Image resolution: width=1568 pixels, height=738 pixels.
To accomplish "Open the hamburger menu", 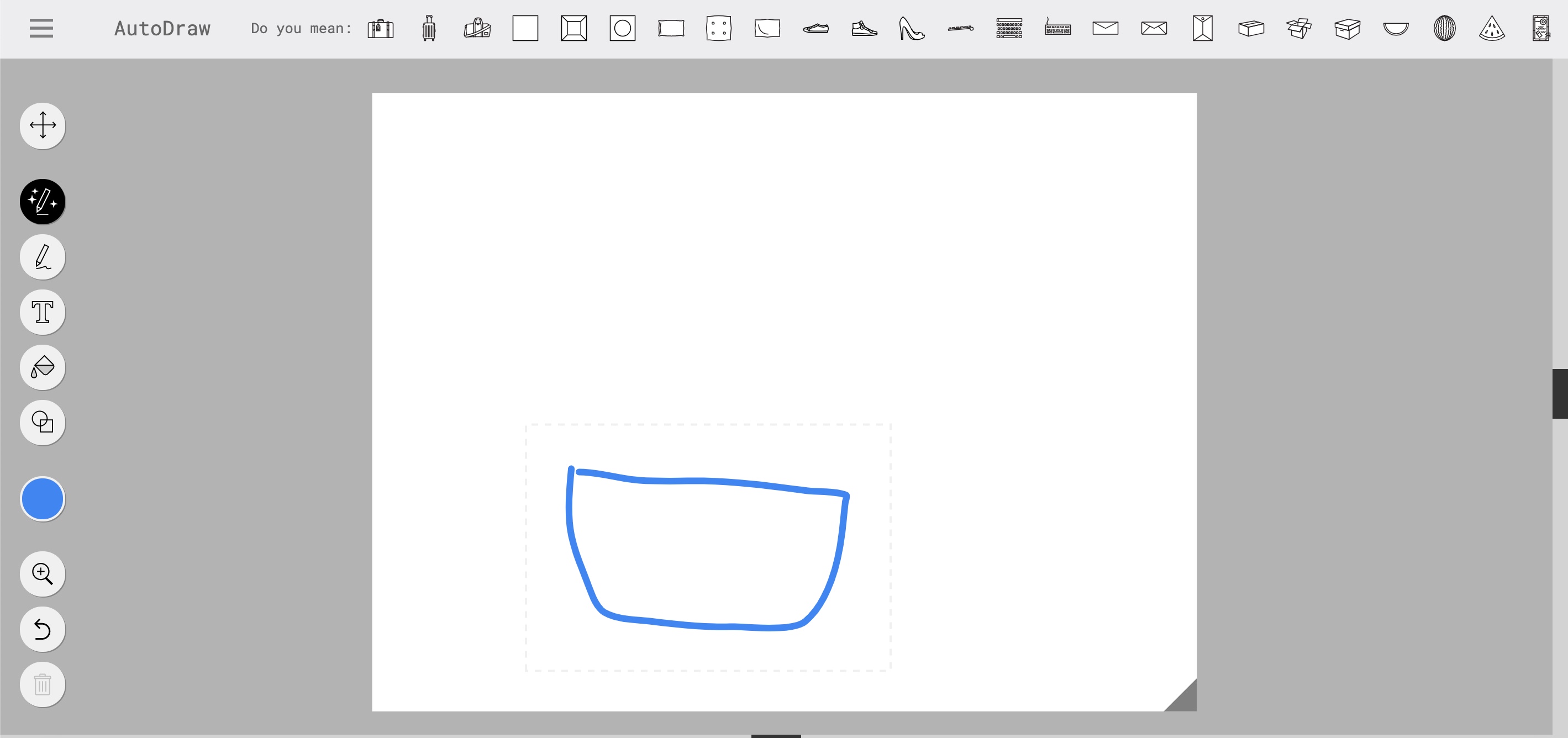I will click(x=41, y=28).
